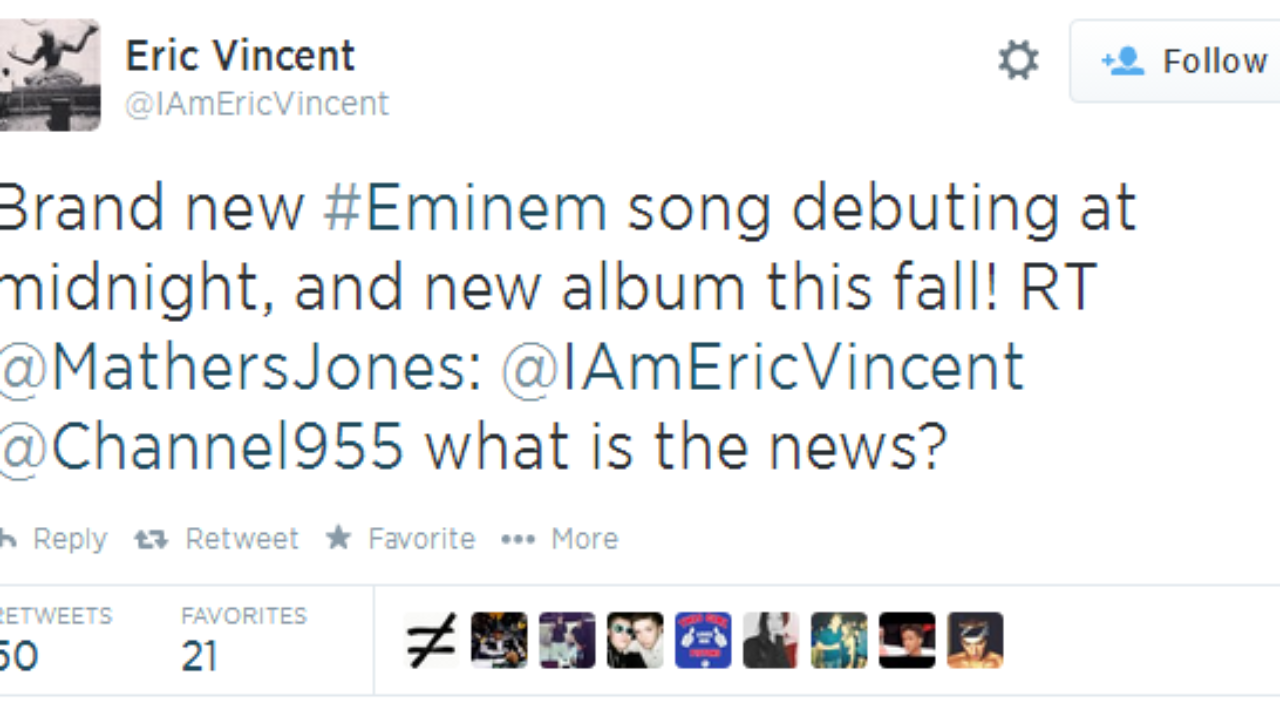Favorite the tweet with the star
Viewport: 1280px width, 720px height.
coord(401,539)
